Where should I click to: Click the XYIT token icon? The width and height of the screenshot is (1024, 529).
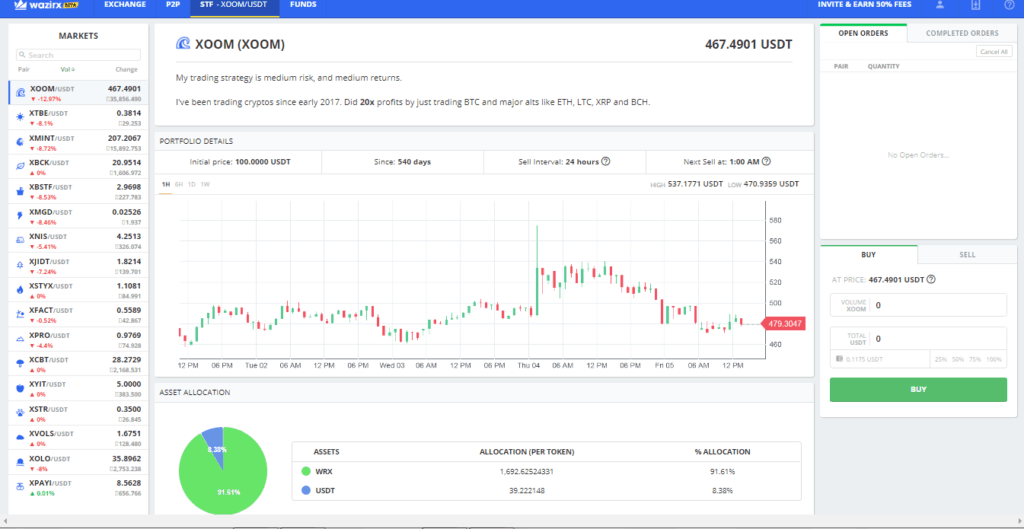20,387
